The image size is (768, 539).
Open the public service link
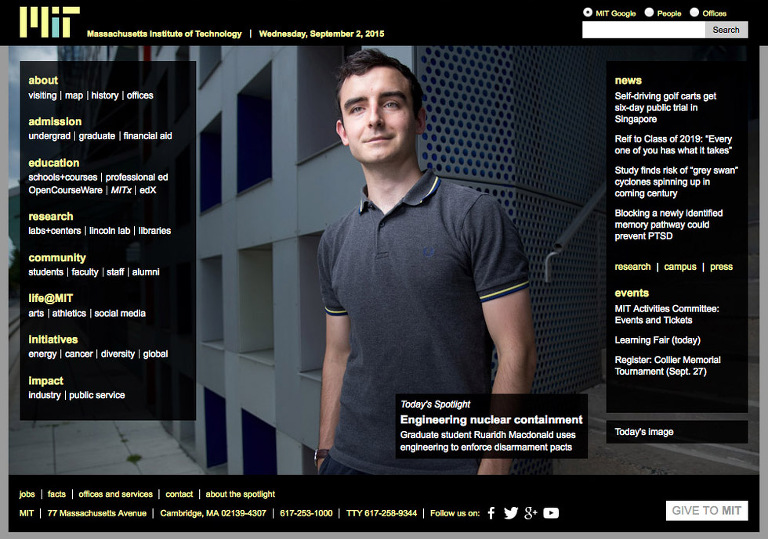97,395
